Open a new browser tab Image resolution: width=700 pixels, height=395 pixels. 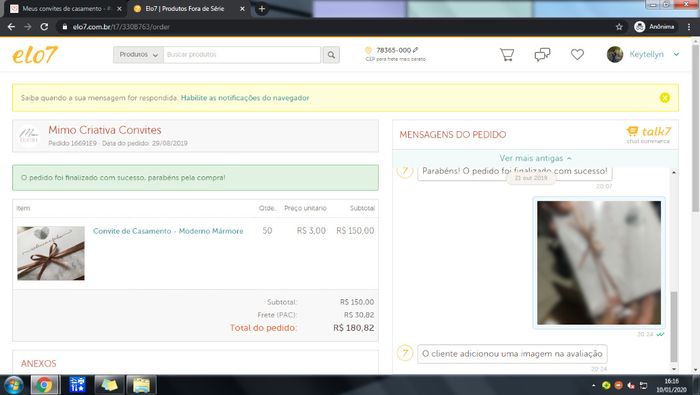(x=262, y=8)
